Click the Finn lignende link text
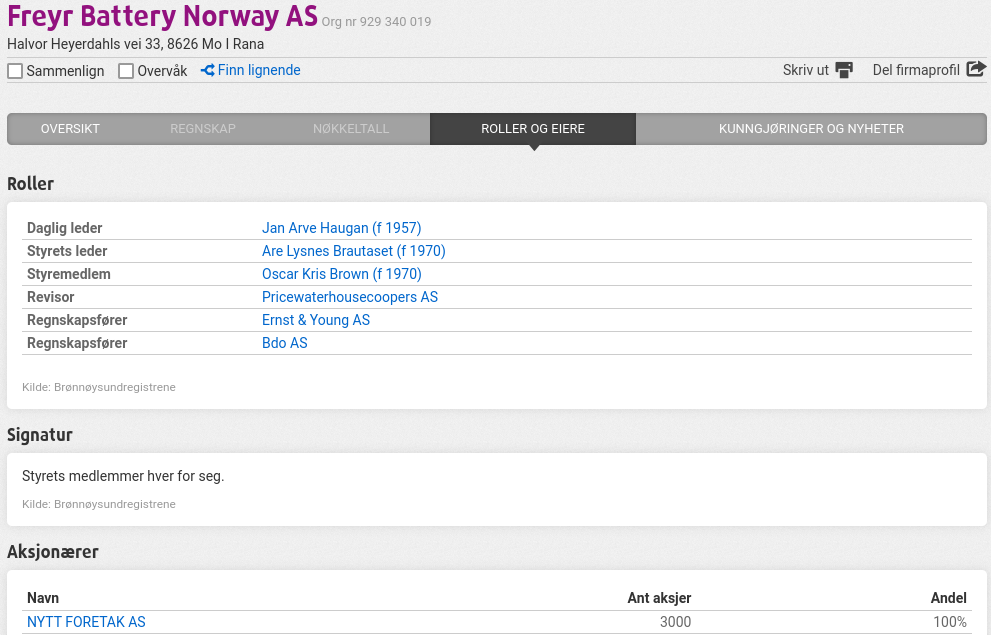This screenshot has width=991, height=635. coord(259,71)
